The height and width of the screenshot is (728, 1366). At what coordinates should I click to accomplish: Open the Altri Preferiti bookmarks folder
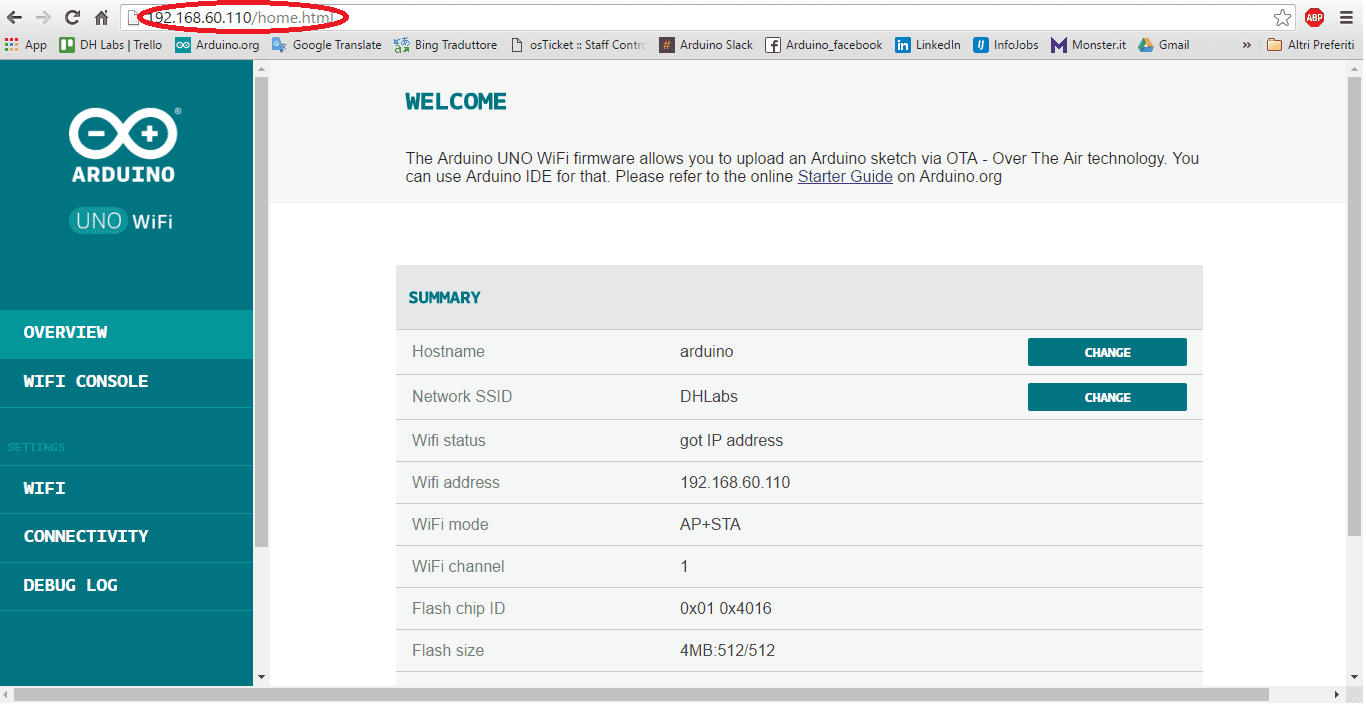pyautogui.click(x=1310, y=45)
